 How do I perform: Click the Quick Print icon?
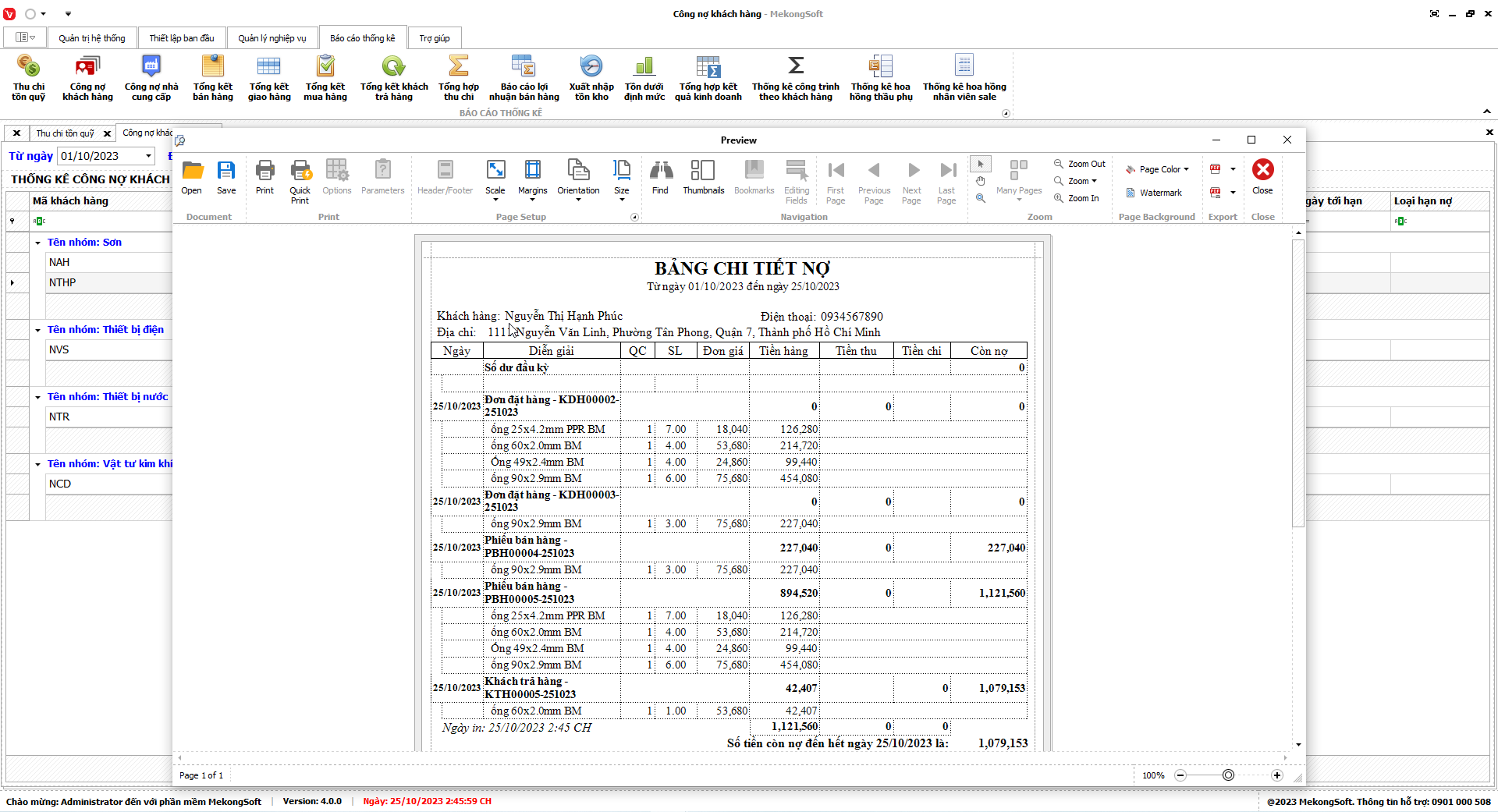[x=300, y=181]
